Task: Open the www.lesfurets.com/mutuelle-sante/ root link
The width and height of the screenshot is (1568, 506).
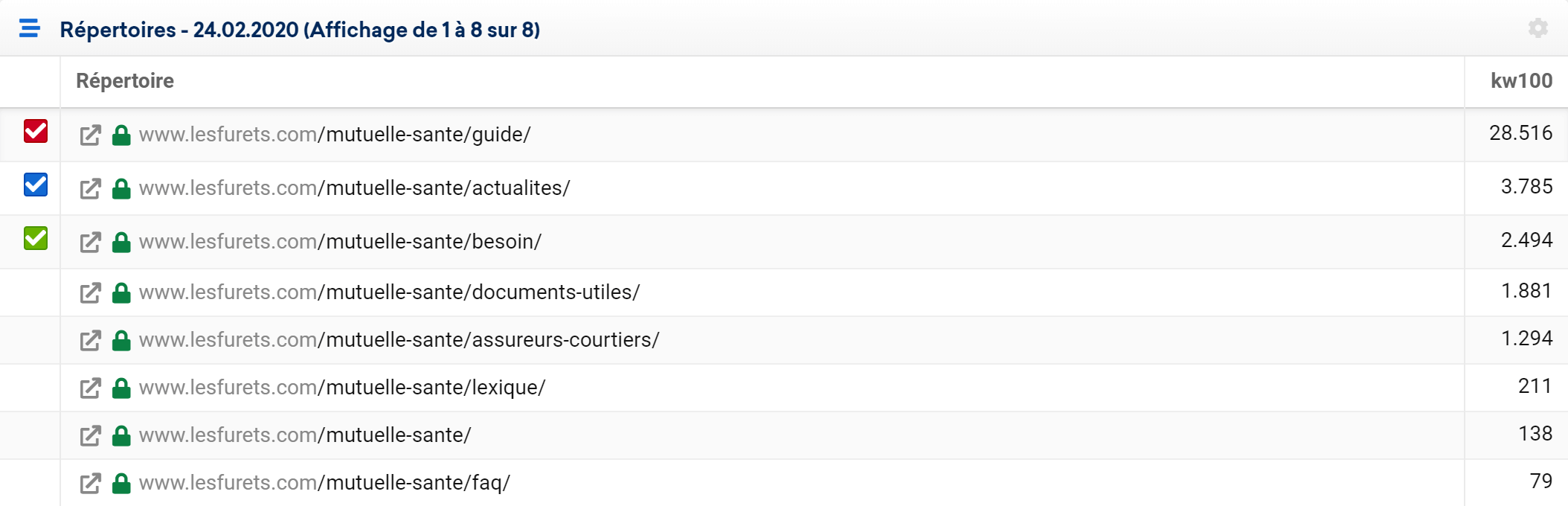Action: click(305, 435)
